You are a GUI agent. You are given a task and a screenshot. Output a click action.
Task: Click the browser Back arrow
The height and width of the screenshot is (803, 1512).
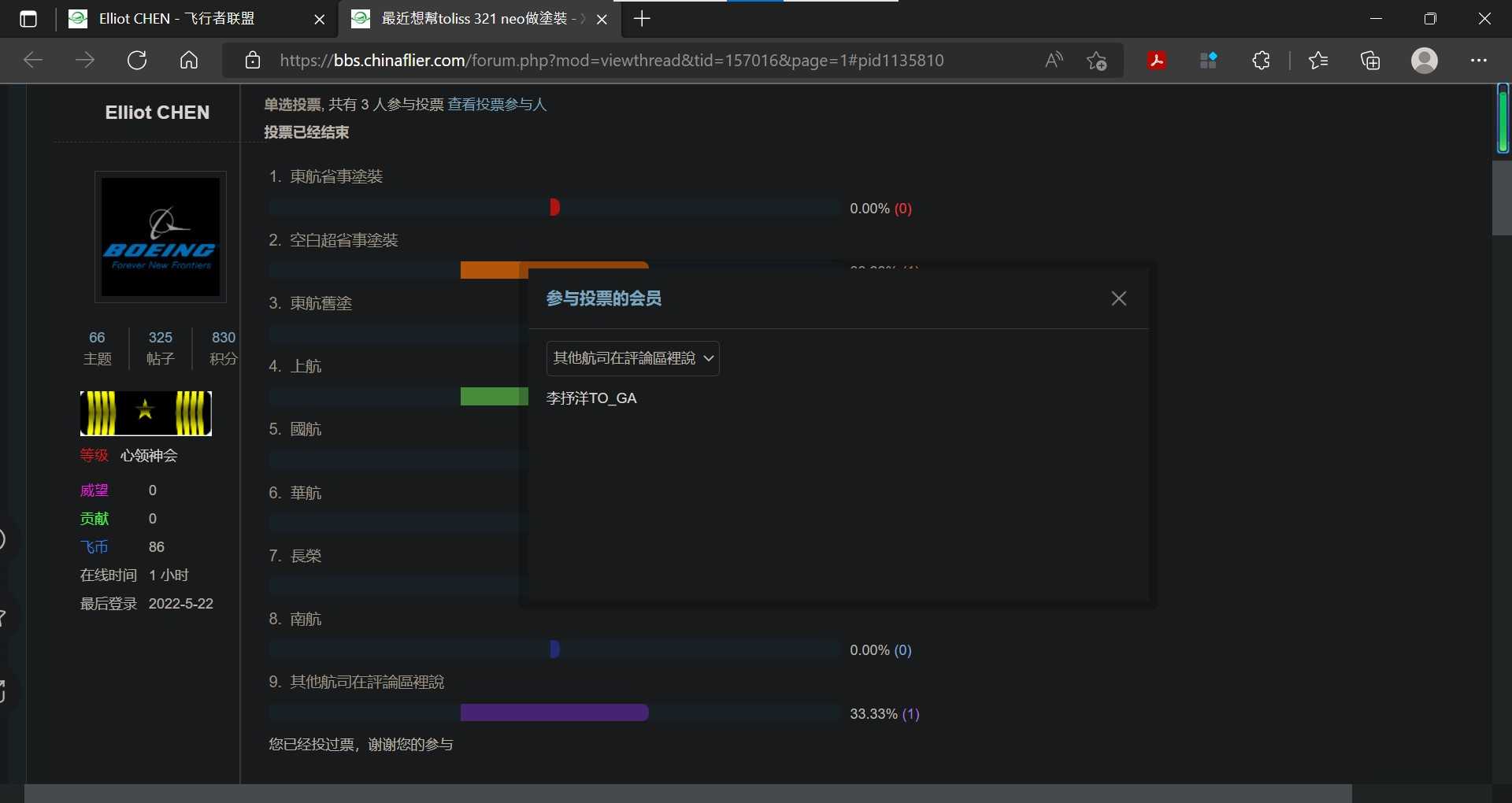33,61
